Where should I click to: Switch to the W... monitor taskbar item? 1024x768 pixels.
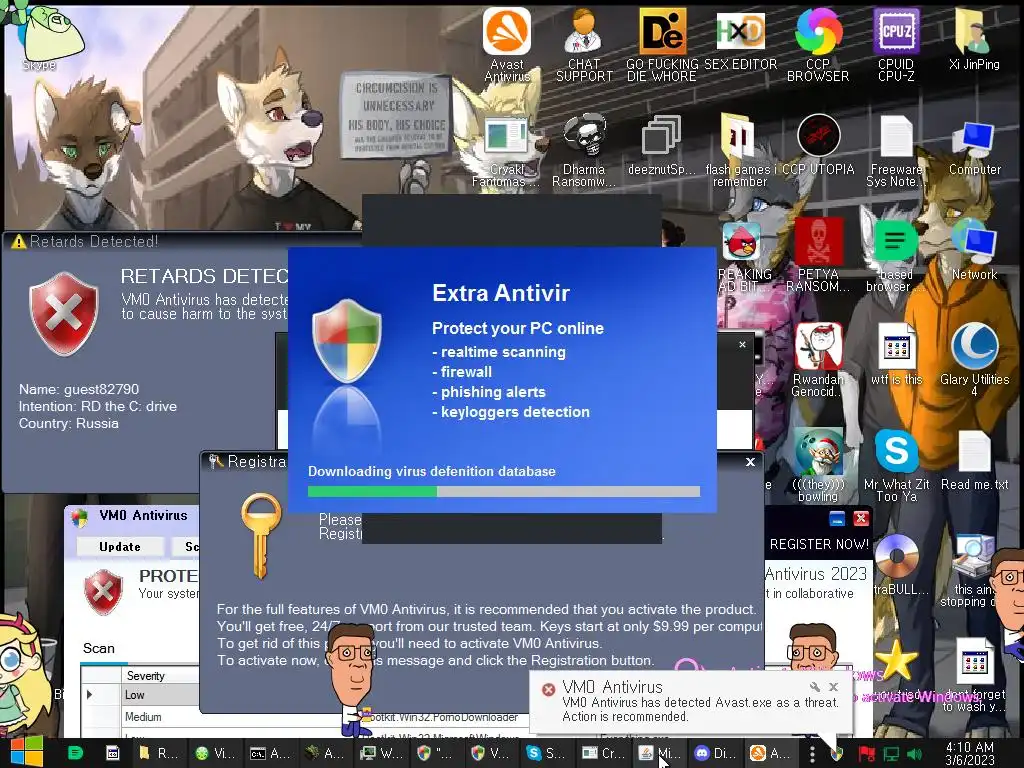point(382,753)
